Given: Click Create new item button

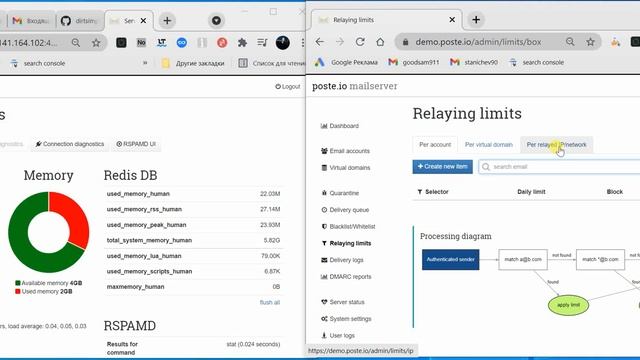Looking at the screenshot, I should (442, 167).
